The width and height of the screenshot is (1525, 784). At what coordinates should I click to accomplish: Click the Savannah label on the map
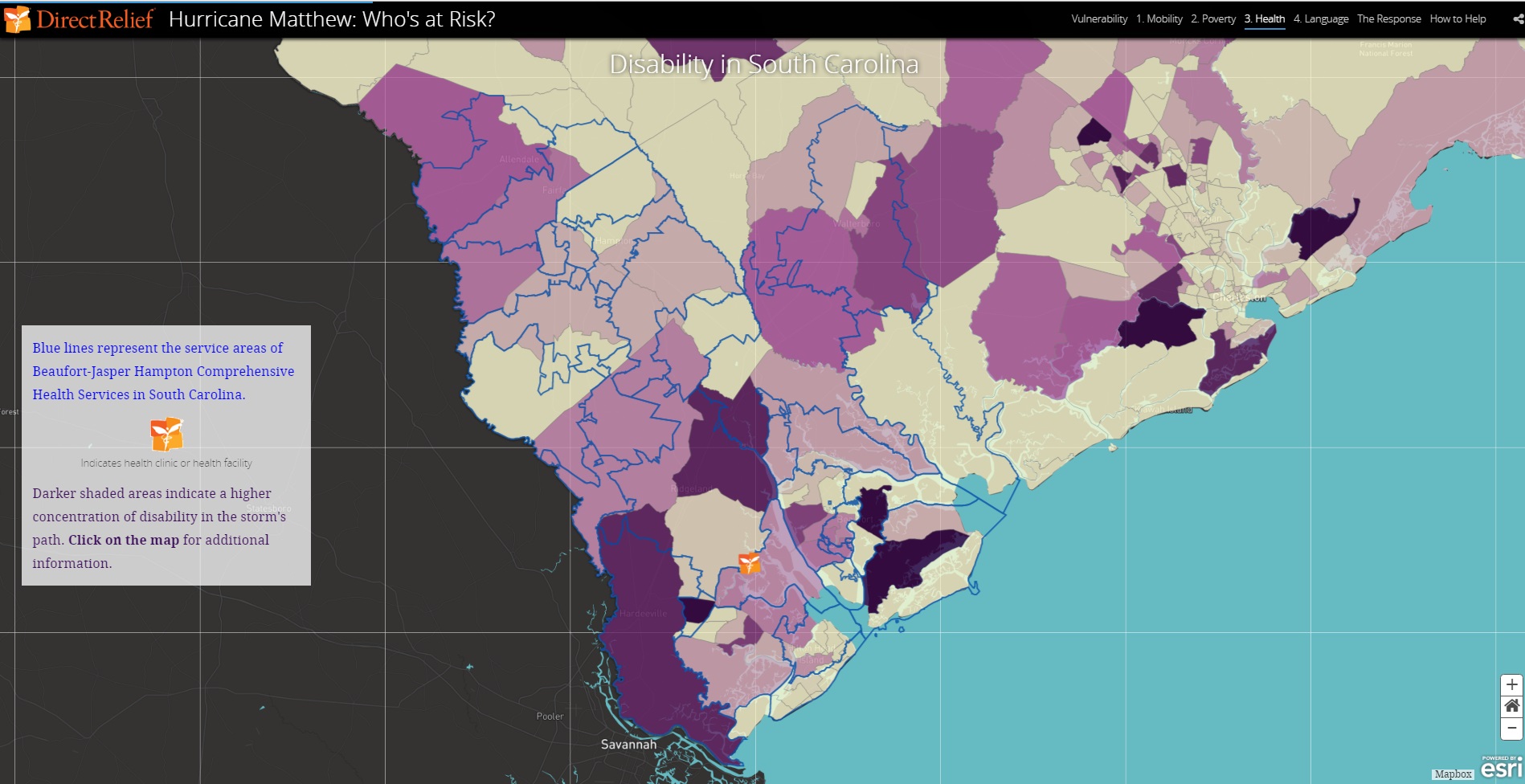628,745
